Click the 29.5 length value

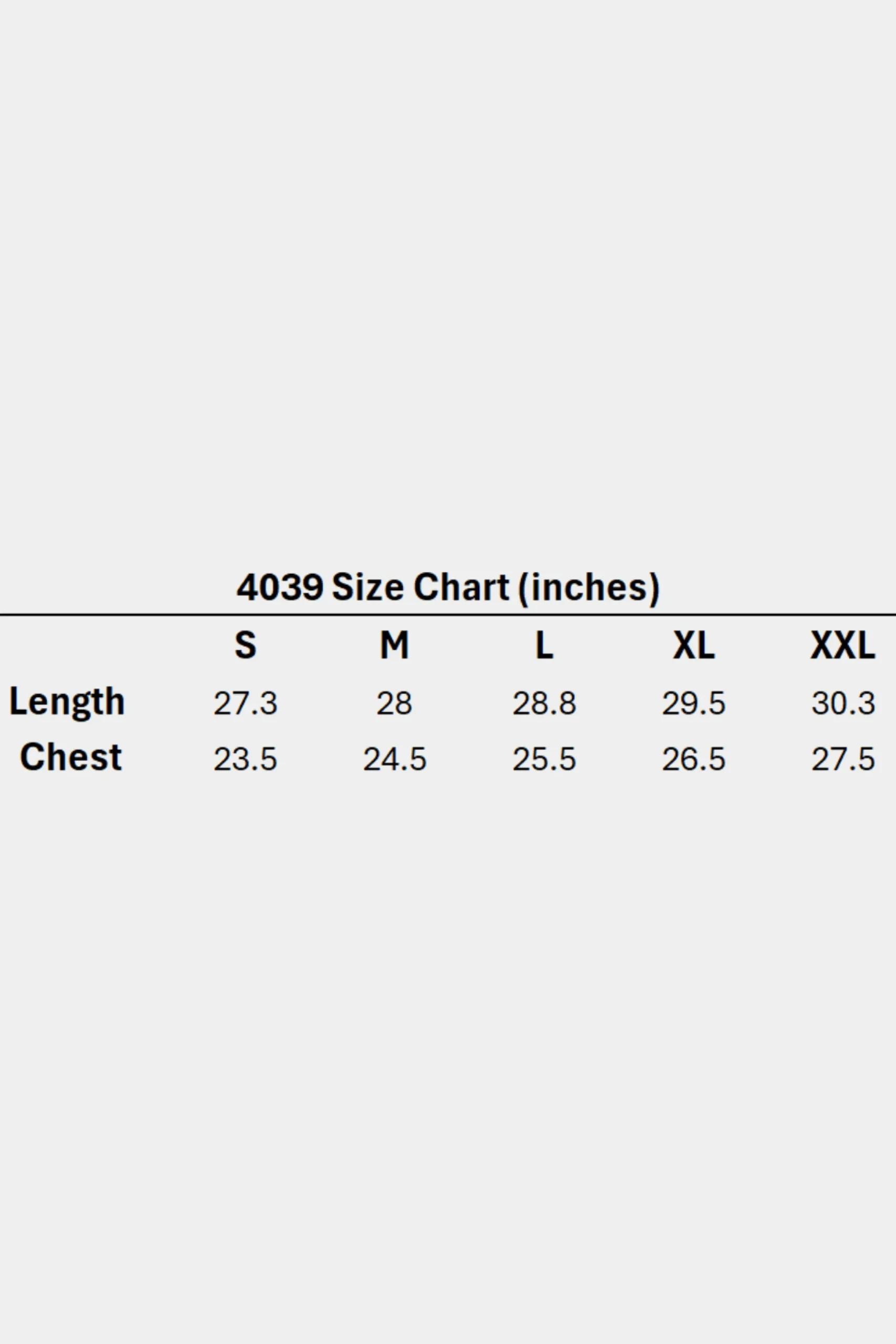pyautogui.click(x=694, y=703)
